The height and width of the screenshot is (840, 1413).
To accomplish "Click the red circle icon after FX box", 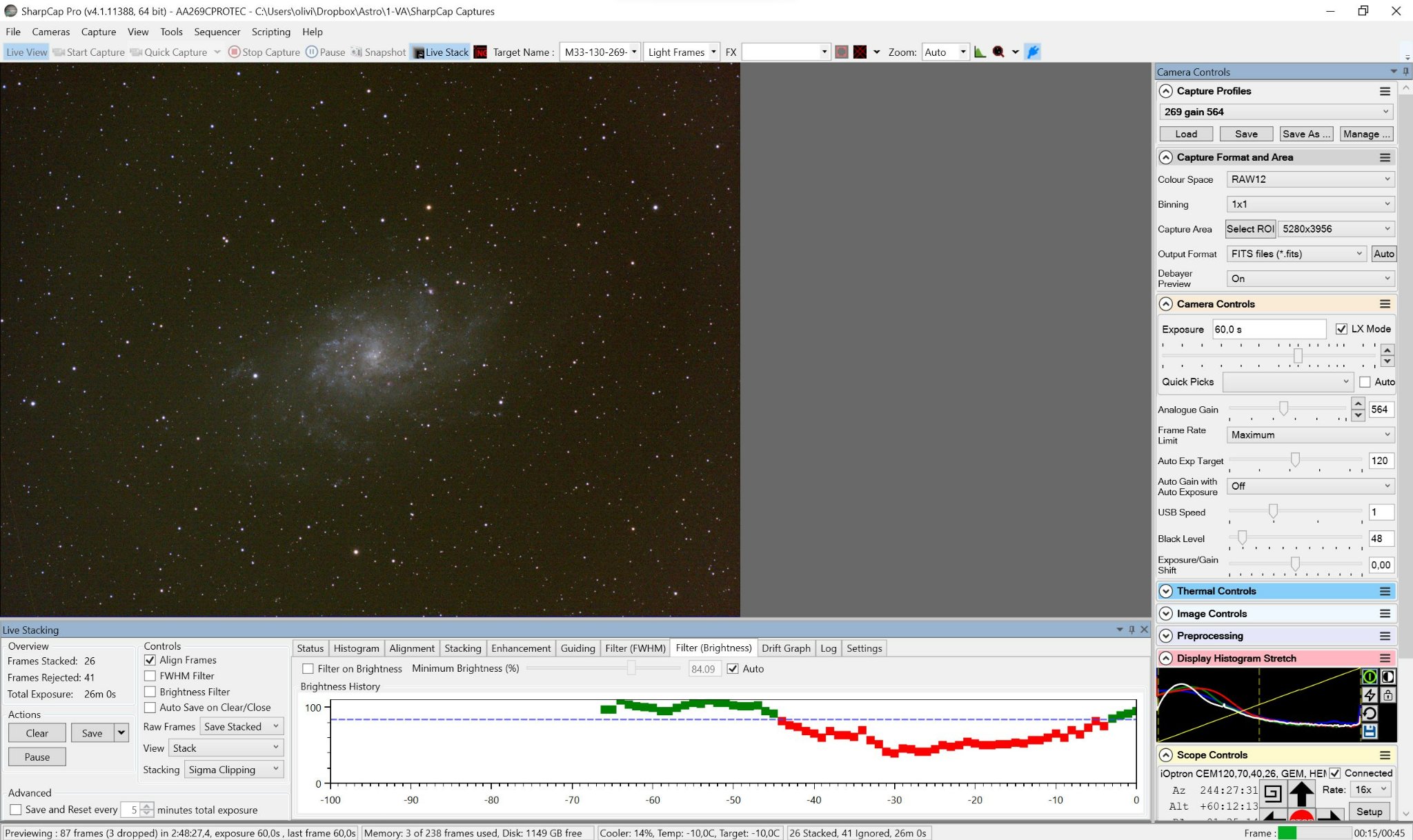I will (842, 52).
